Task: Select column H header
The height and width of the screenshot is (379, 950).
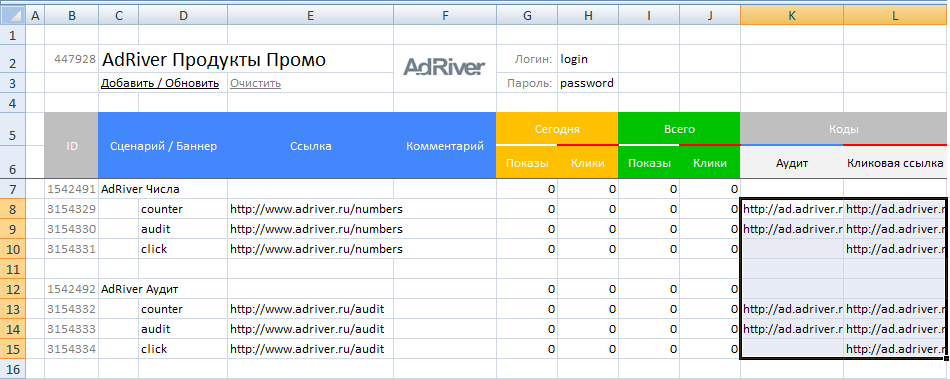Action: tap(588, 16)
